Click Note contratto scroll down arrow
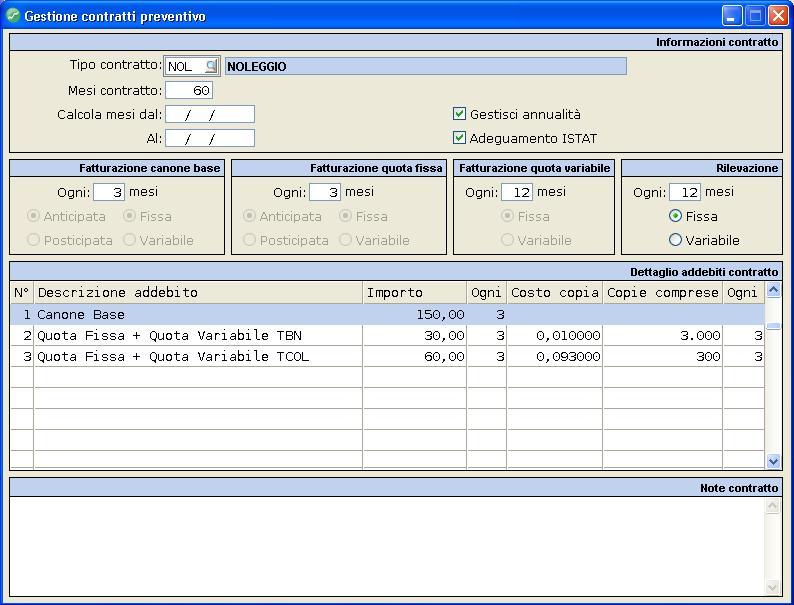The width and height of the screenshot is (794, 605). coord(772,587)
